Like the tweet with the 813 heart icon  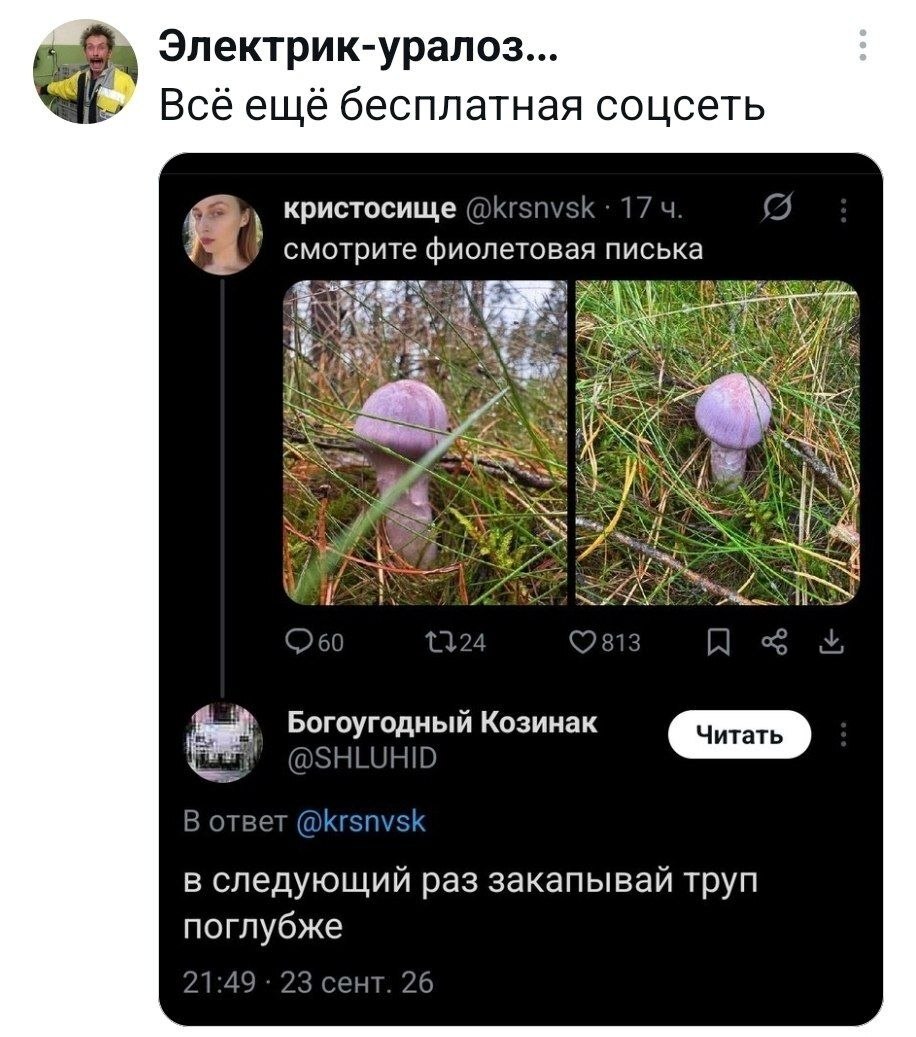click(605, 642)
